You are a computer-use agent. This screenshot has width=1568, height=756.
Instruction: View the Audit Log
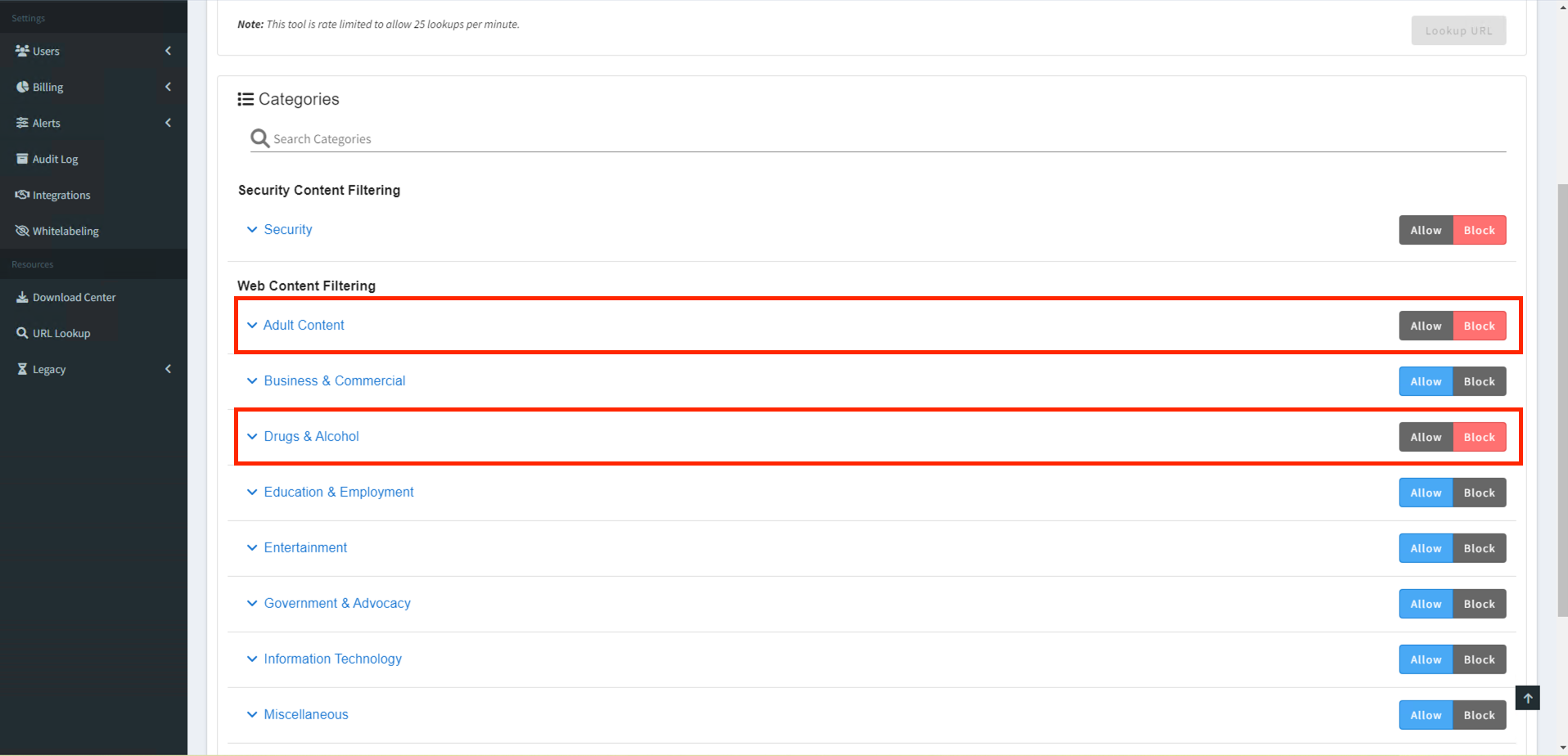coord(55,159)
